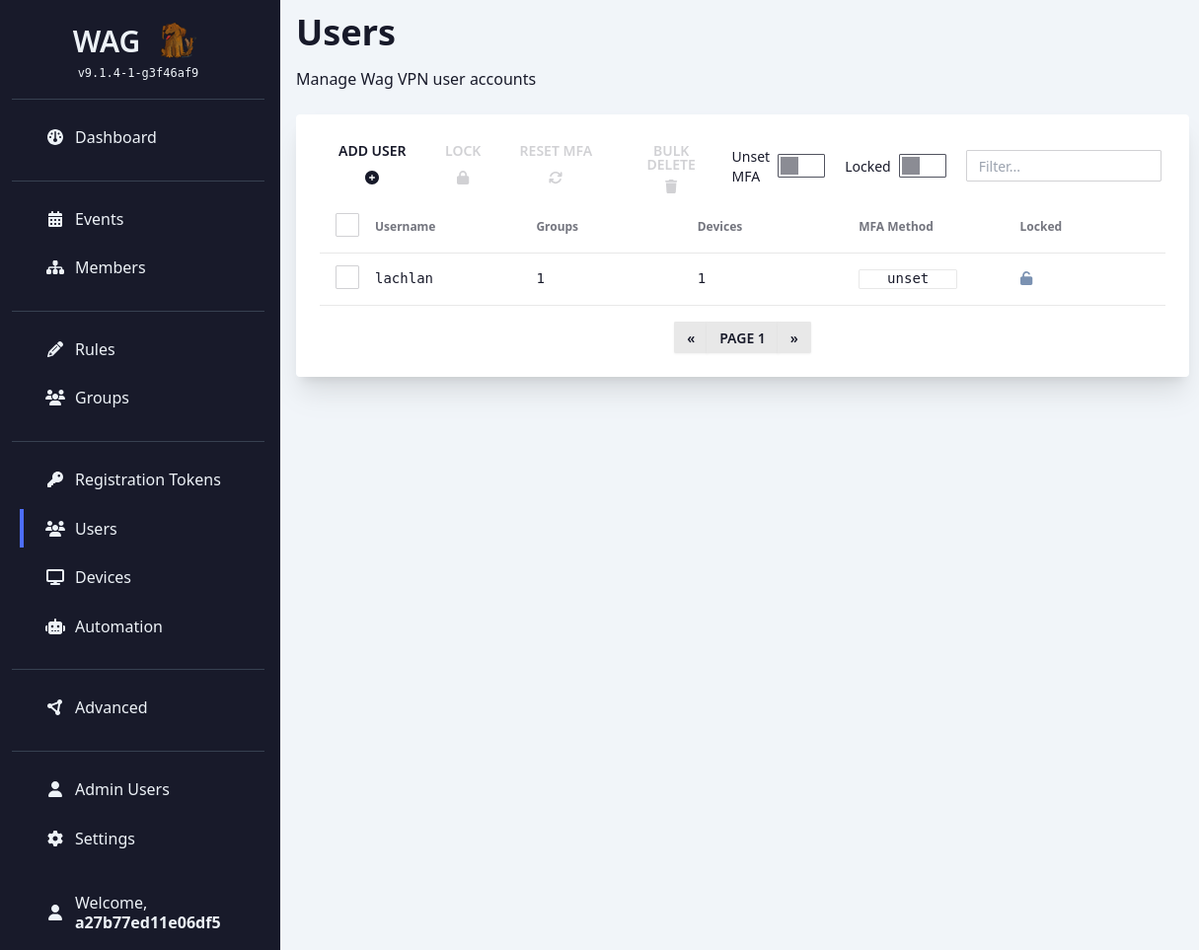Click the unlocked padlock icon for lachlan

tap(1026, 279)
